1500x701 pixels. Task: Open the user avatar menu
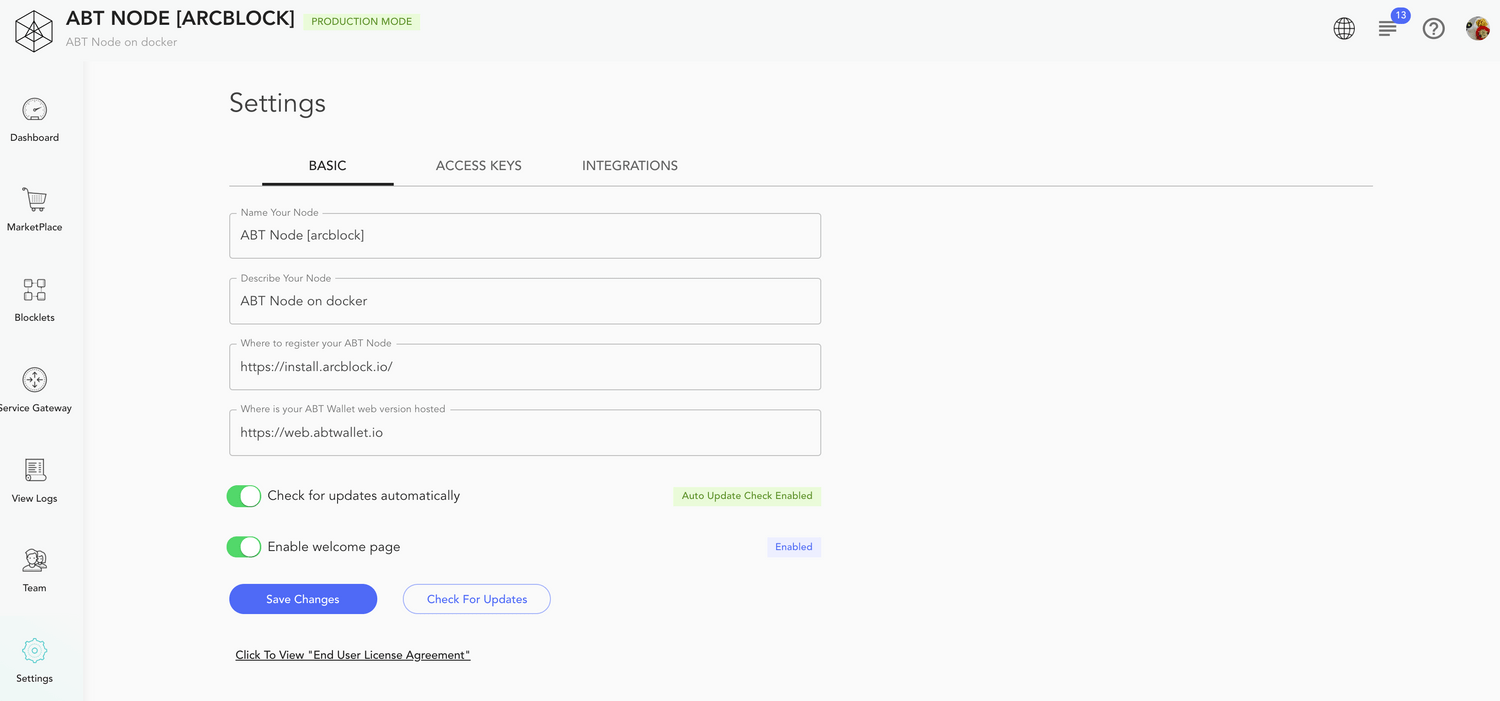point(1478,29)
